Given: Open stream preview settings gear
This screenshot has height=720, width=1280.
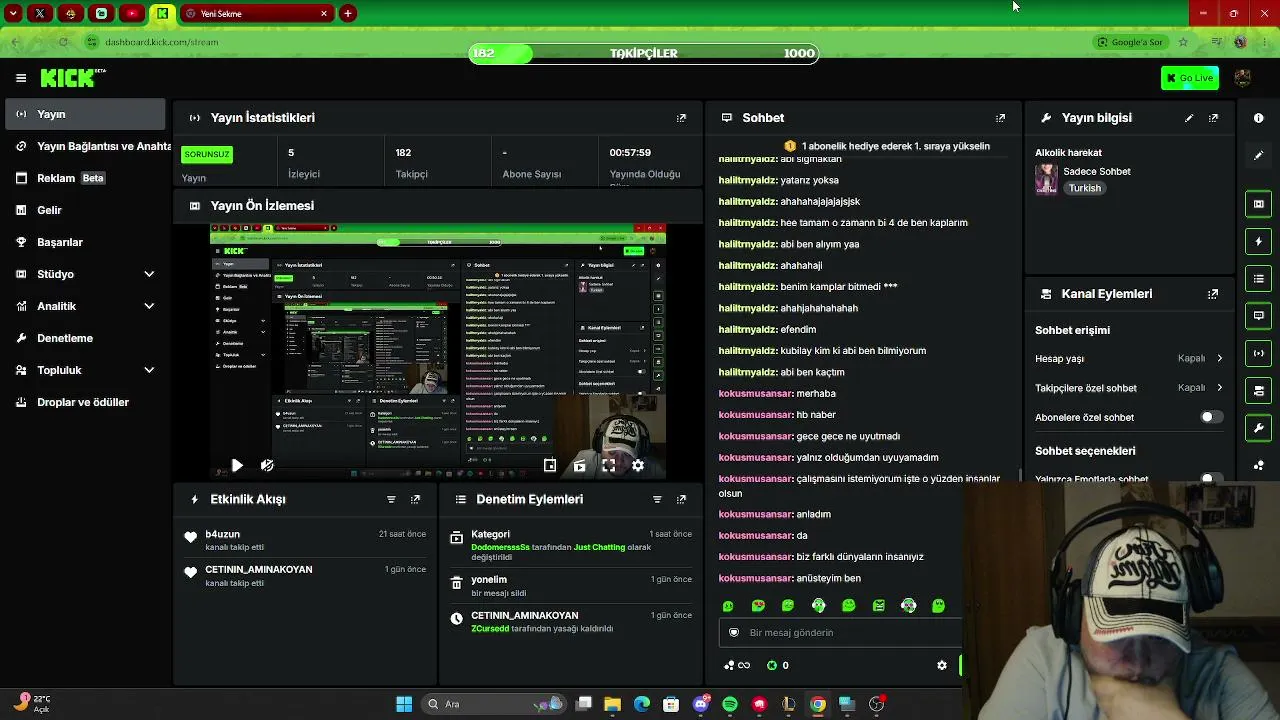Looking at the screenshot, I should 638,465.
